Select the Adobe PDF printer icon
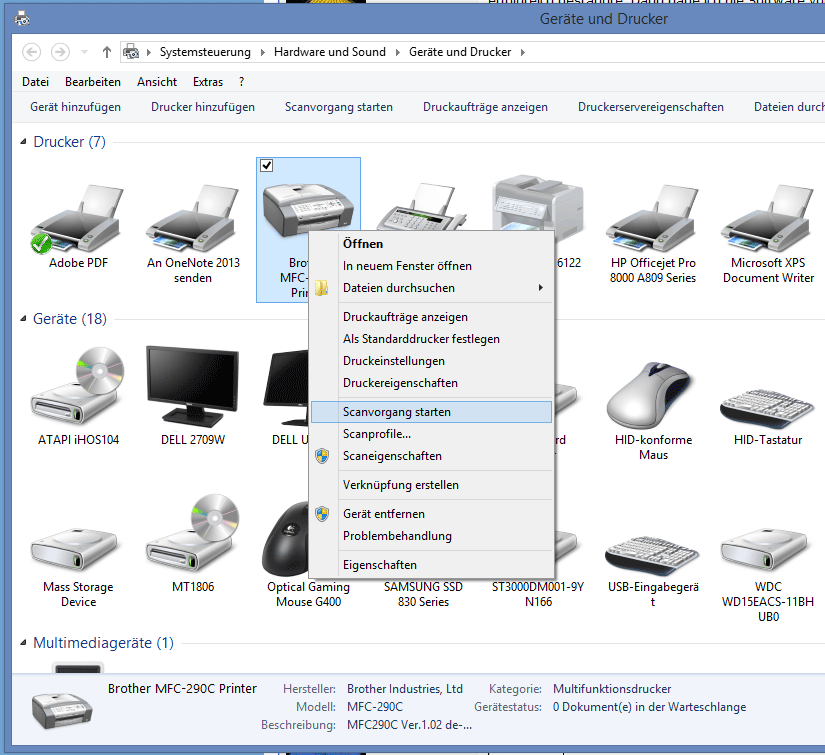Screen dimensions: 825x755 [78, 218]
